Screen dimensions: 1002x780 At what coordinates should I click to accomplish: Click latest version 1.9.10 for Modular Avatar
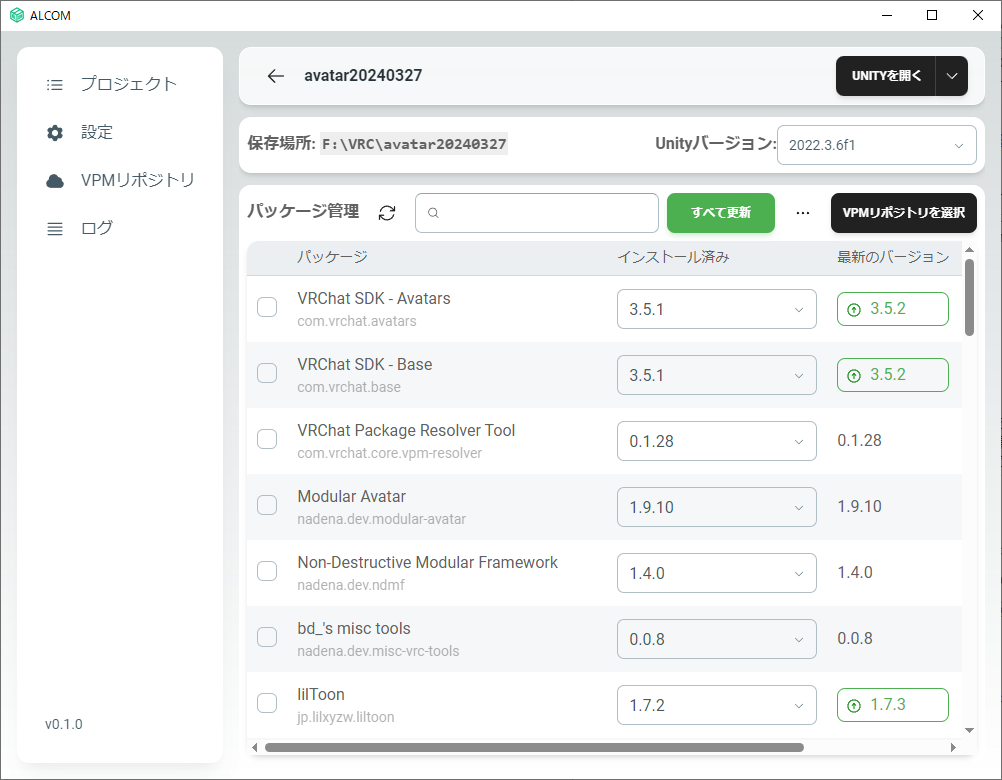859,507
